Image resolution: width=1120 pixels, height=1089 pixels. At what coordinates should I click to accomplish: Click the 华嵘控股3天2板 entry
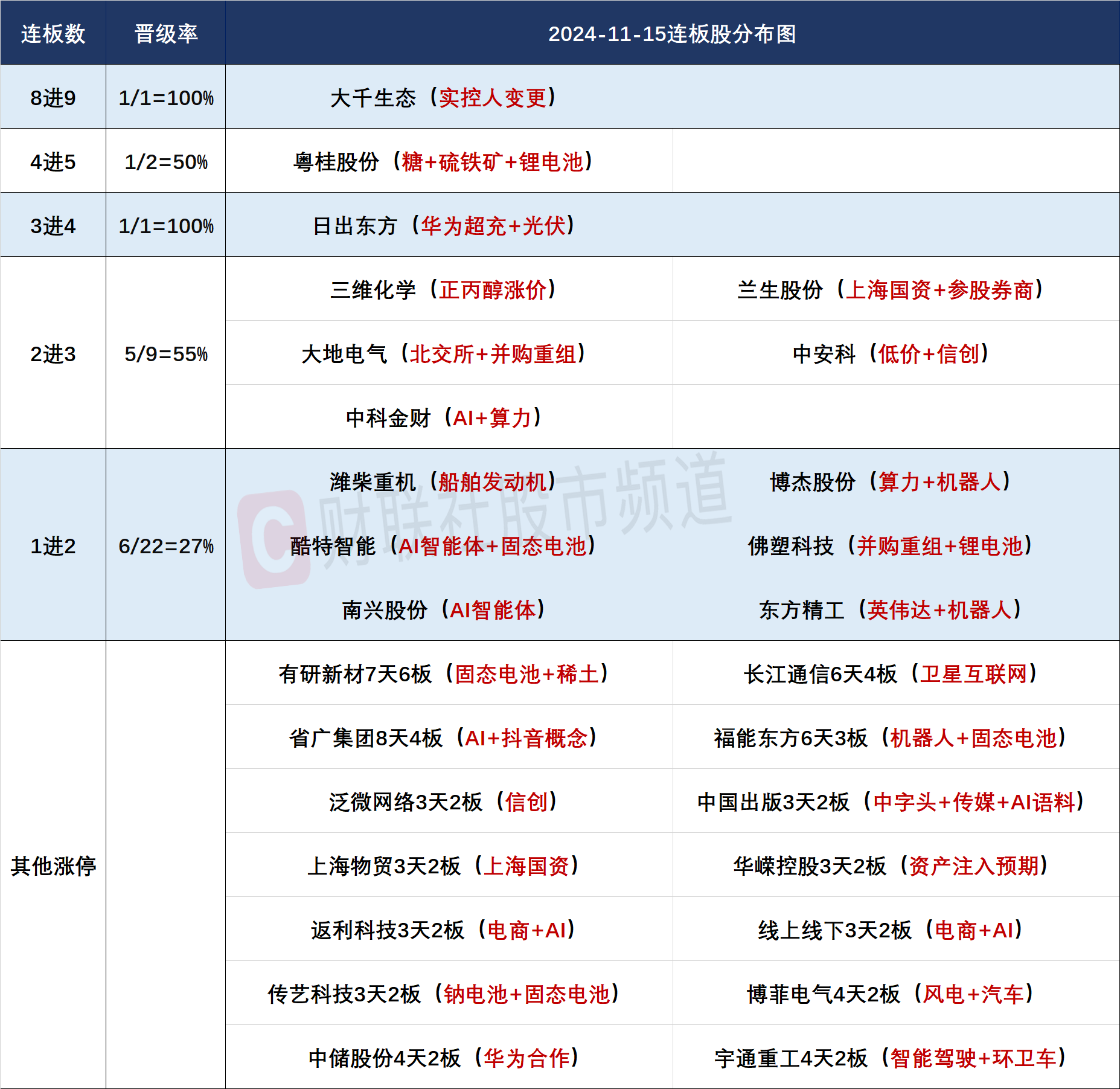click(x=891, y=866)
